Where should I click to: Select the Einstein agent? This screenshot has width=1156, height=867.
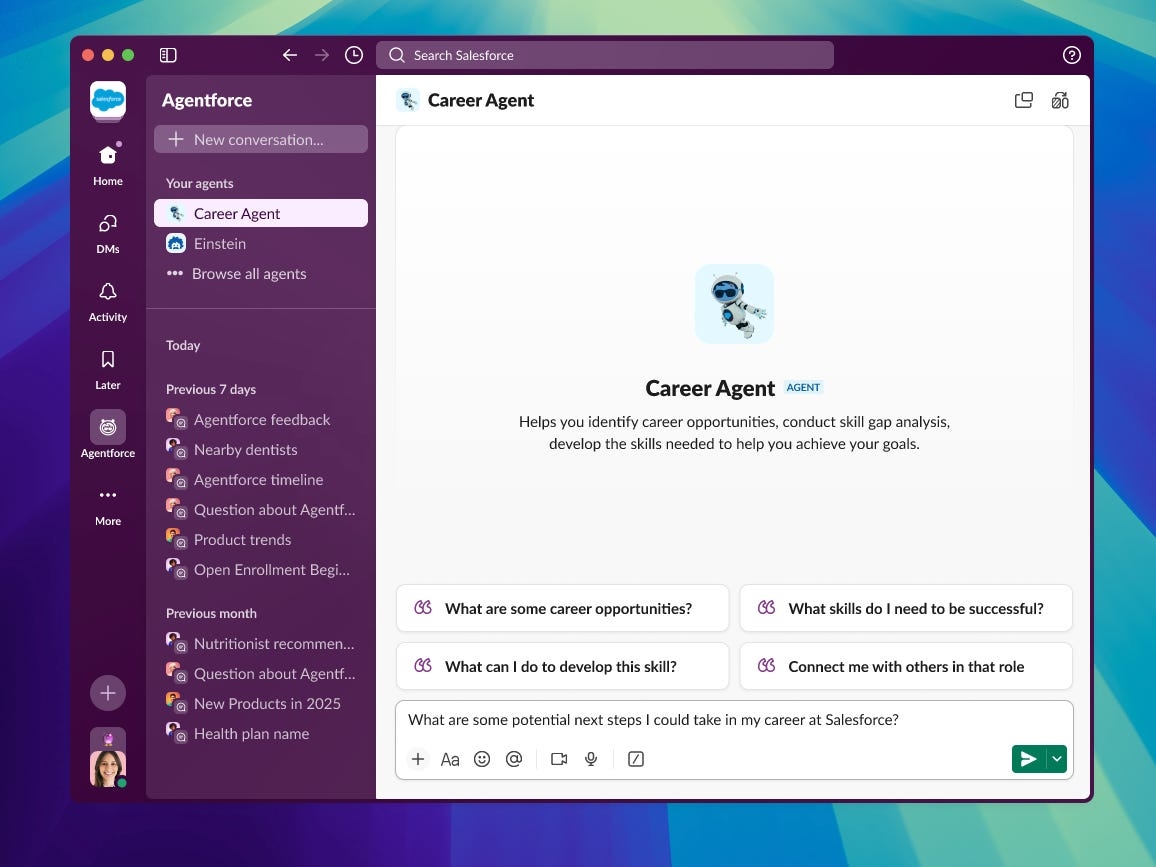click(x=260, y=243)
